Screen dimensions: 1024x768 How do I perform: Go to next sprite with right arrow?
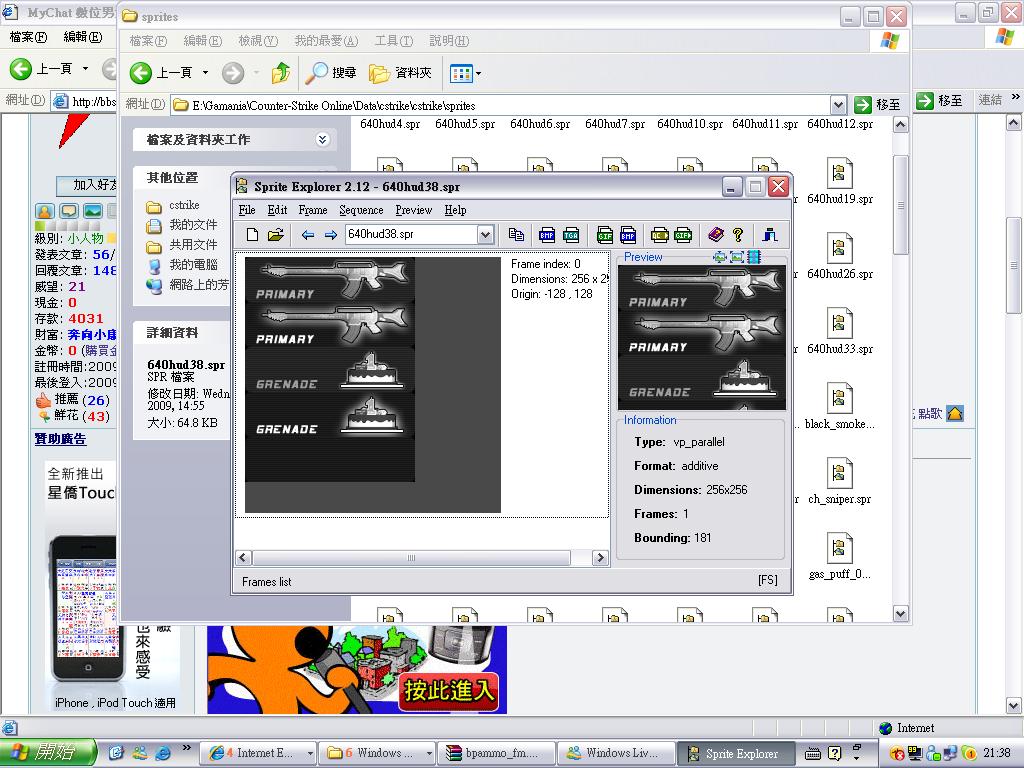330,234
